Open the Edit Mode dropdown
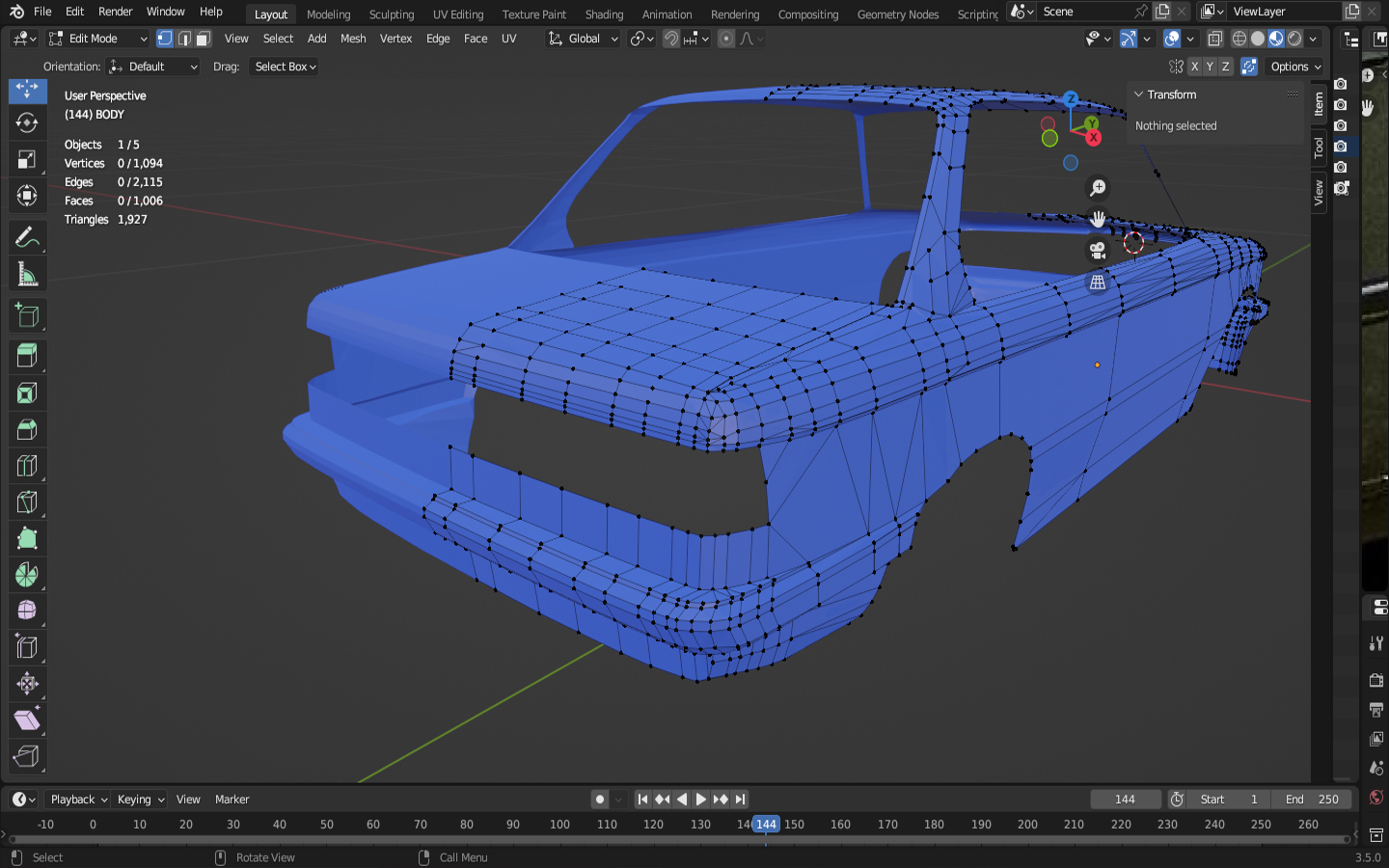 (x=97, y=39)
